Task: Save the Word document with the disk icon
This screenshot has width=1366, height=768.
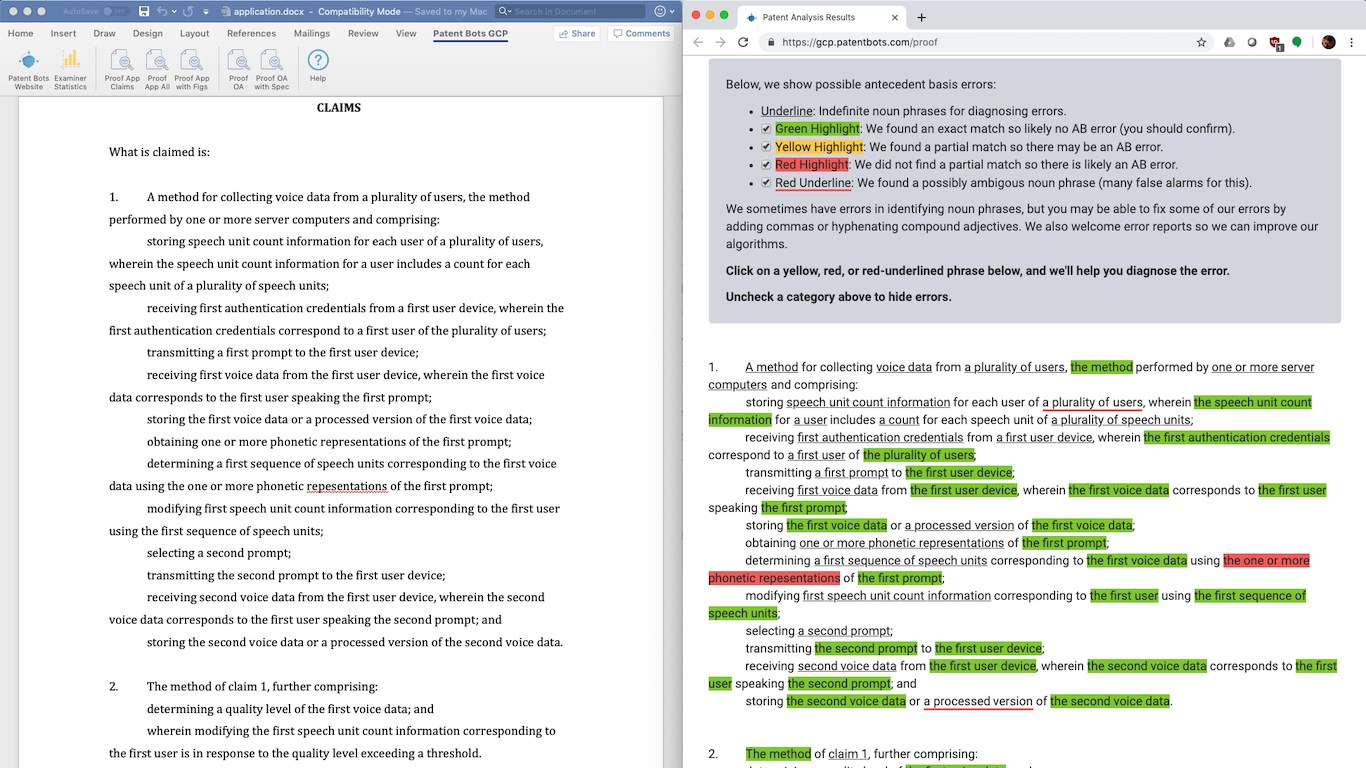Action: pos(144,11)
